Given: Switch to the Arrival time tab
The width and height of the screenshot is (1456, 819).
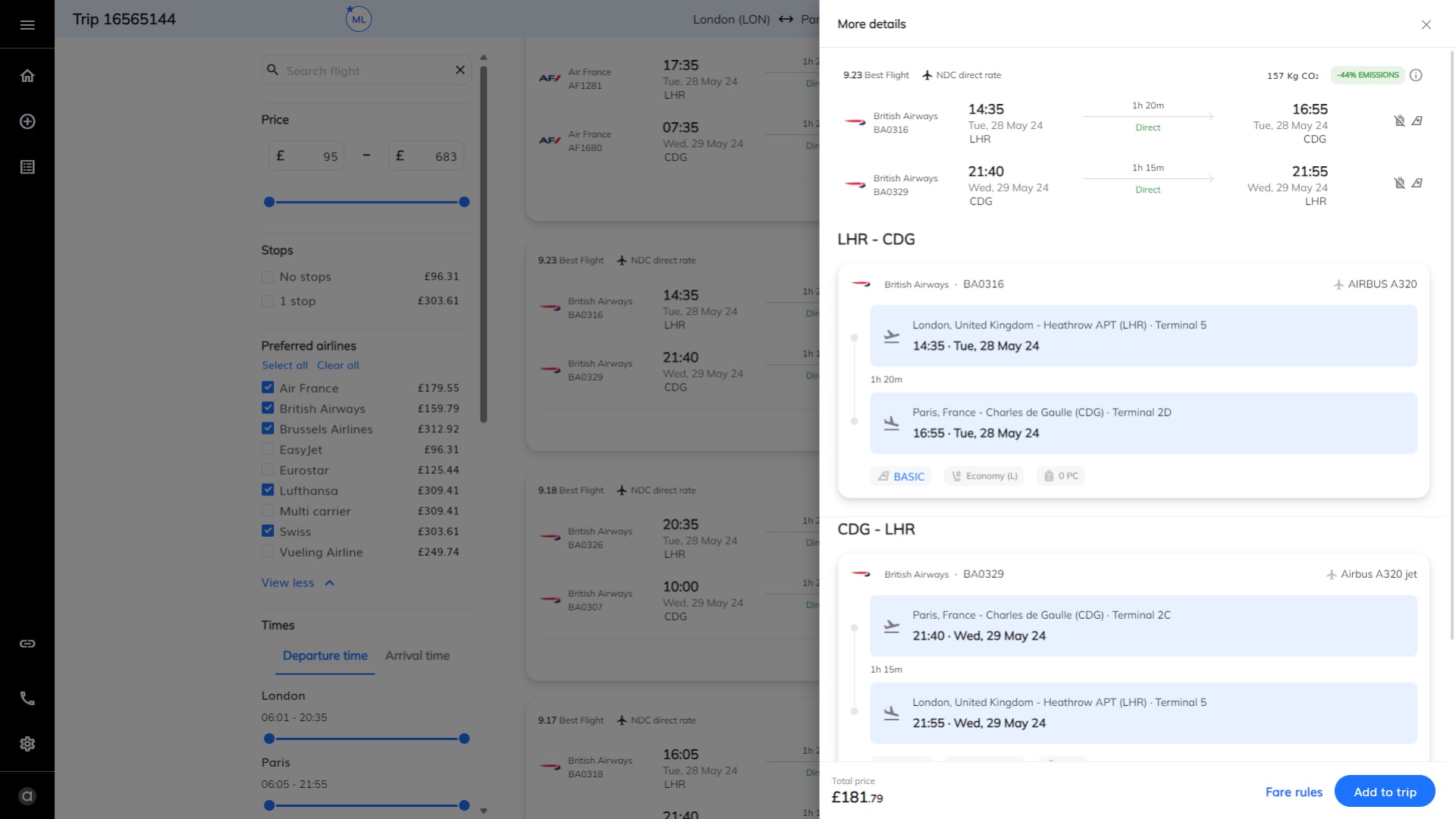Looking at the screenshot, I should tap(417, 656).
